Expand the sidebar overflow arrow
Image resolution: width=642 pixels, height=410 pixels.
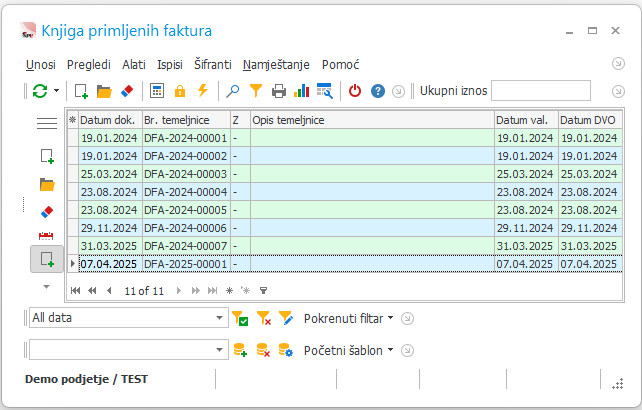tap(46, 287)
